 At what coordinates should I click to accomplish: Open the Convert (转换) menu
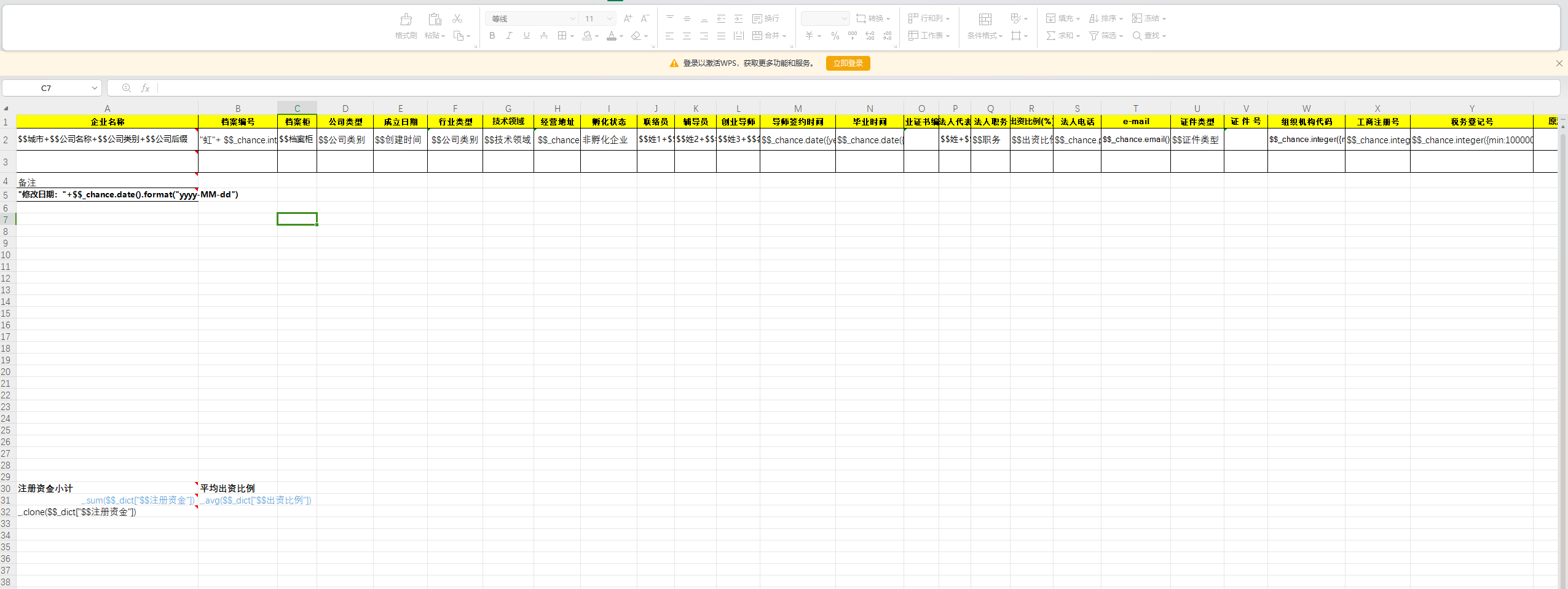coord(873,18)
